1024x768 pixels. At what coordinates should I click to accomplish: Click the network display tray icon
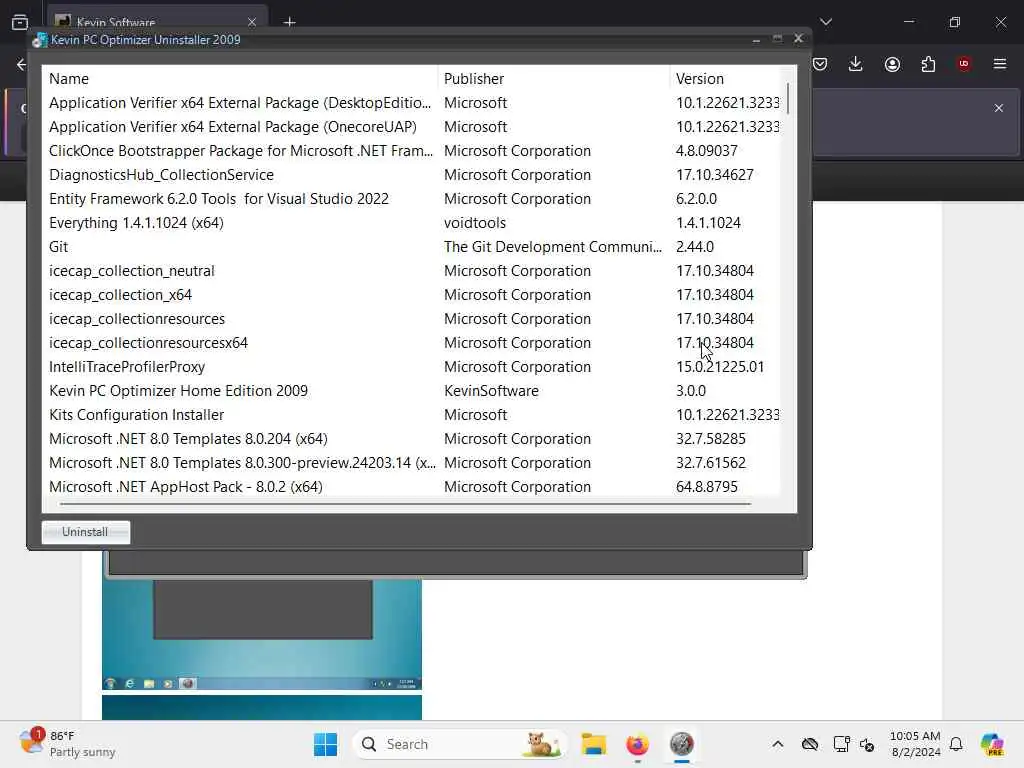pyautogui.click(x=841, y=744)
